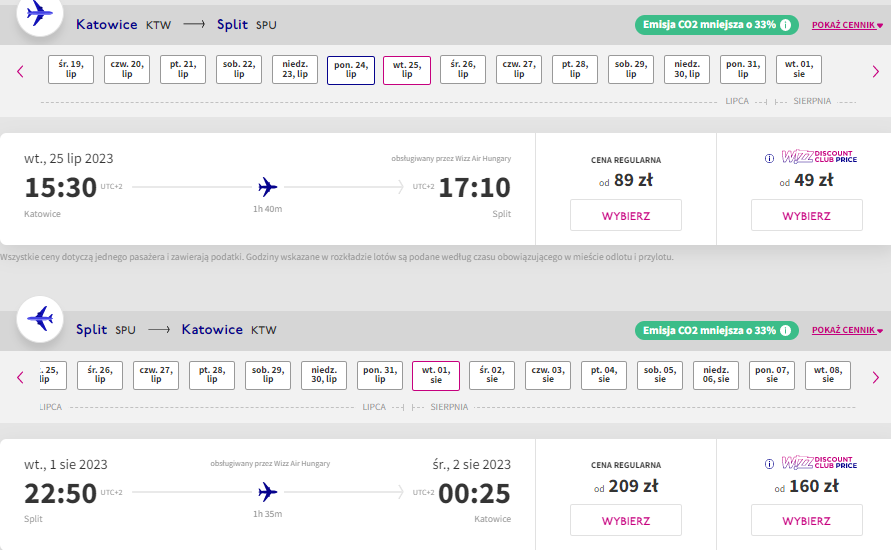Expand return POKAŻ CENNIK price list

pyautogui.click(x=847, y=330)
